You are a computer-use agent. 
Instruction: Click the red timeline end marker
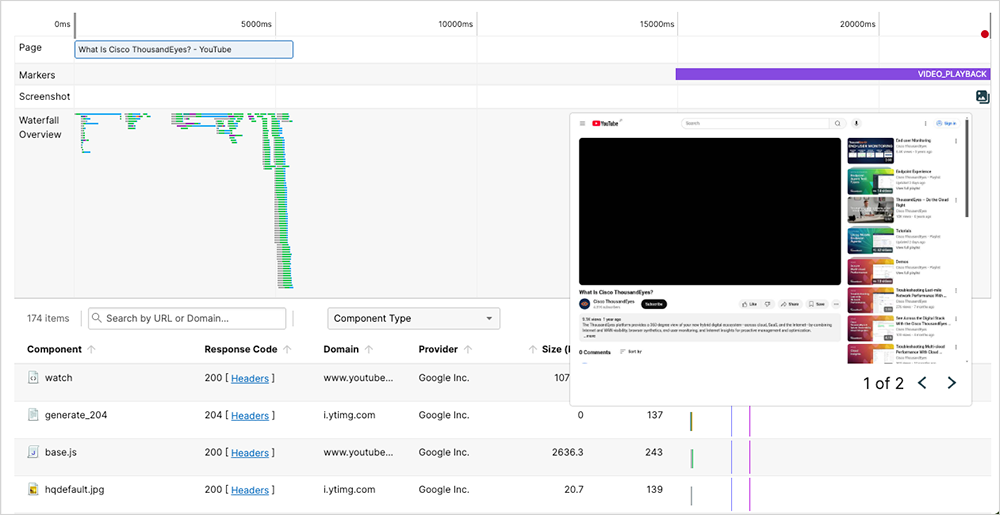pos(985,34)
